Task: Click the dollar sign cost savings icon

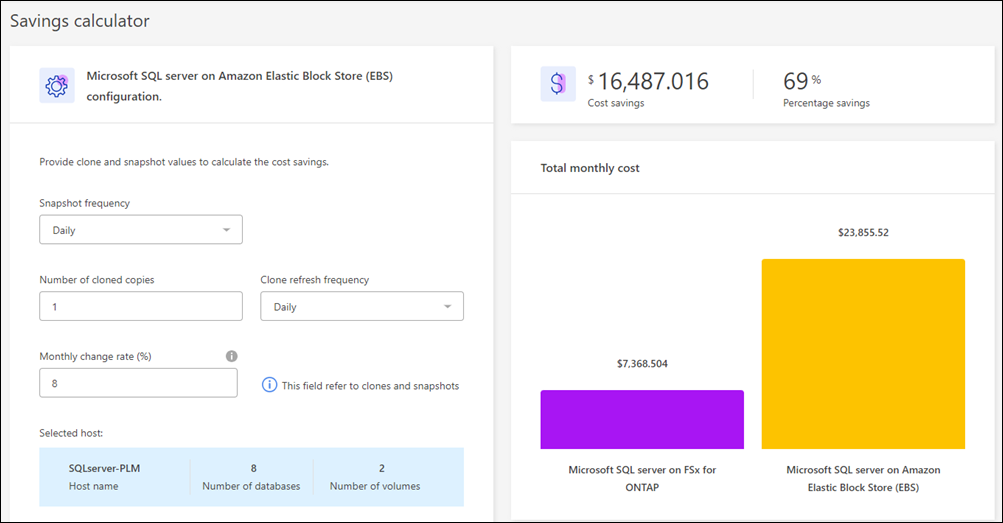Action: [557, 85]
